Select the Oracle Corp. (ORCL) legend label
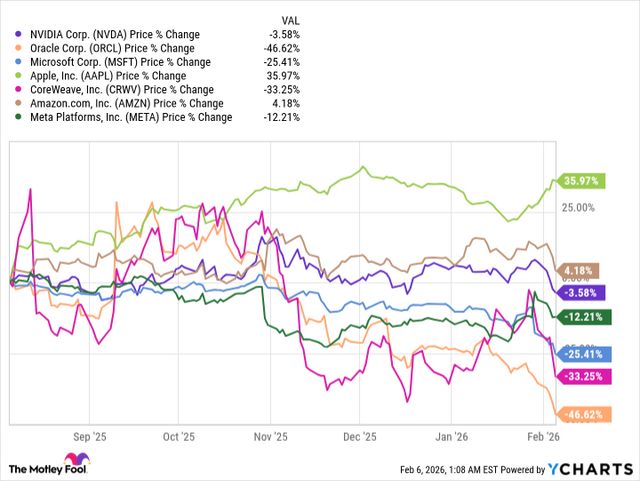The height and width of the screenshot is (481, 640). click(98, 47)
